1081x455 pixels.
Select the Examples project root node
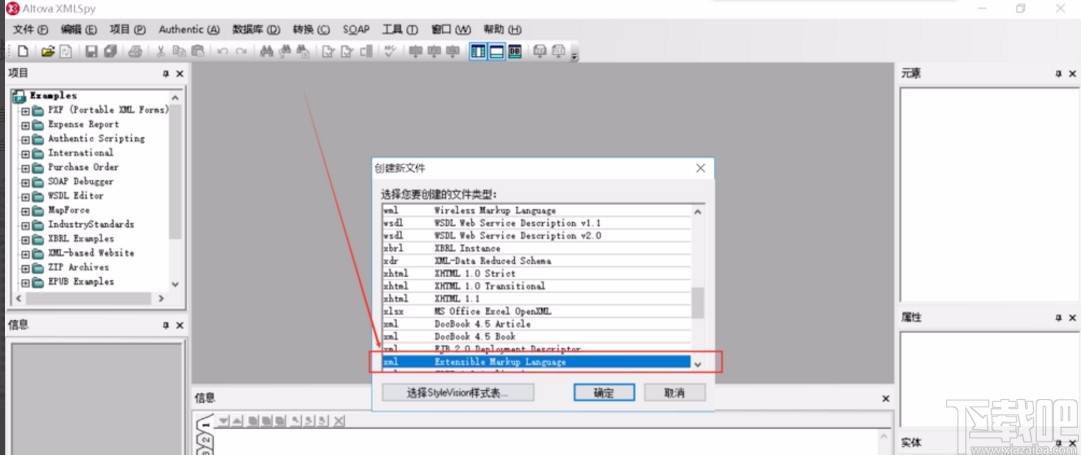click(53, 96)
